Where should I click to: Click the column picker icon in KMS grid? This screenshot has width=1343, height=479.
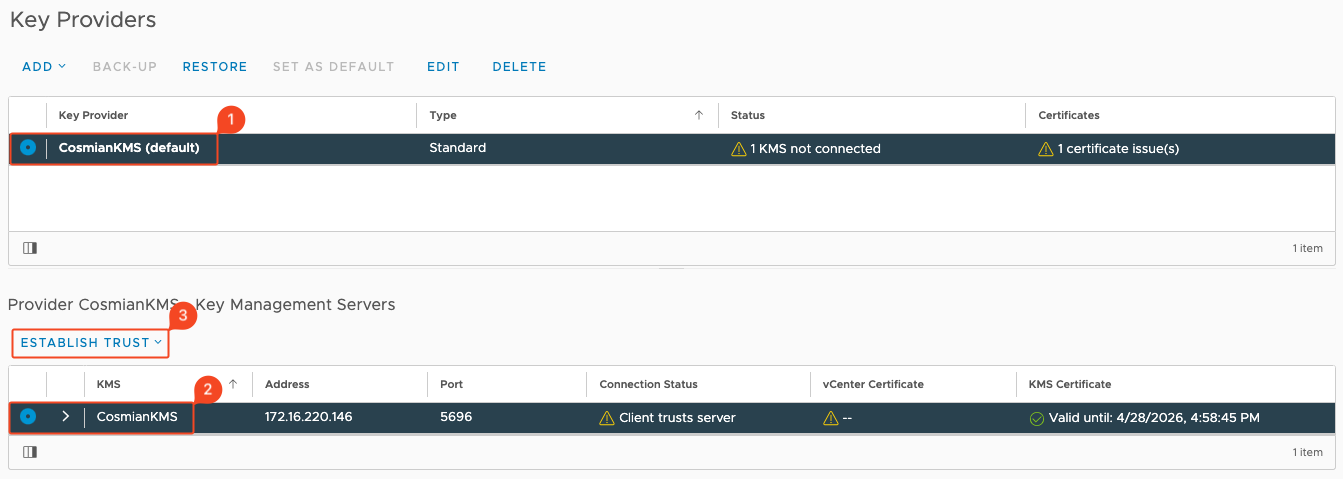click(x=30, y=452)
